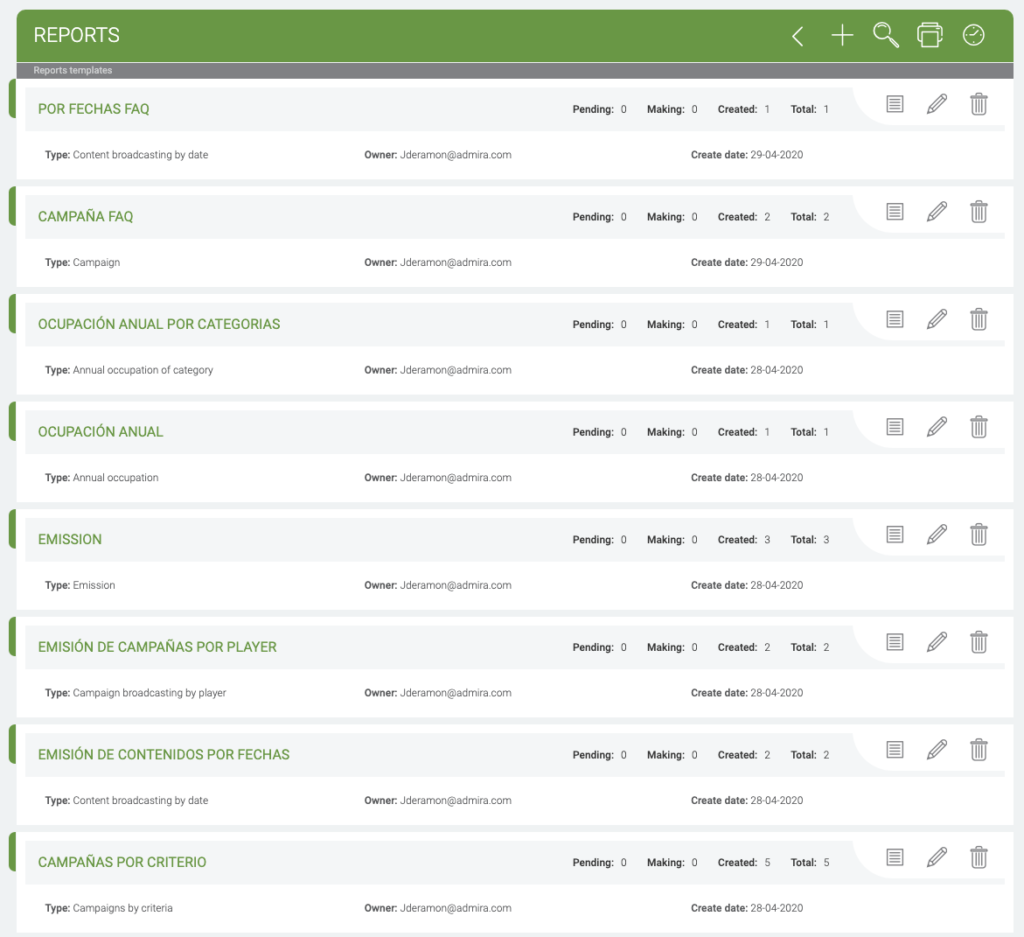Edit the OCUPACIÓN ANUAL report template

point(936,427)
